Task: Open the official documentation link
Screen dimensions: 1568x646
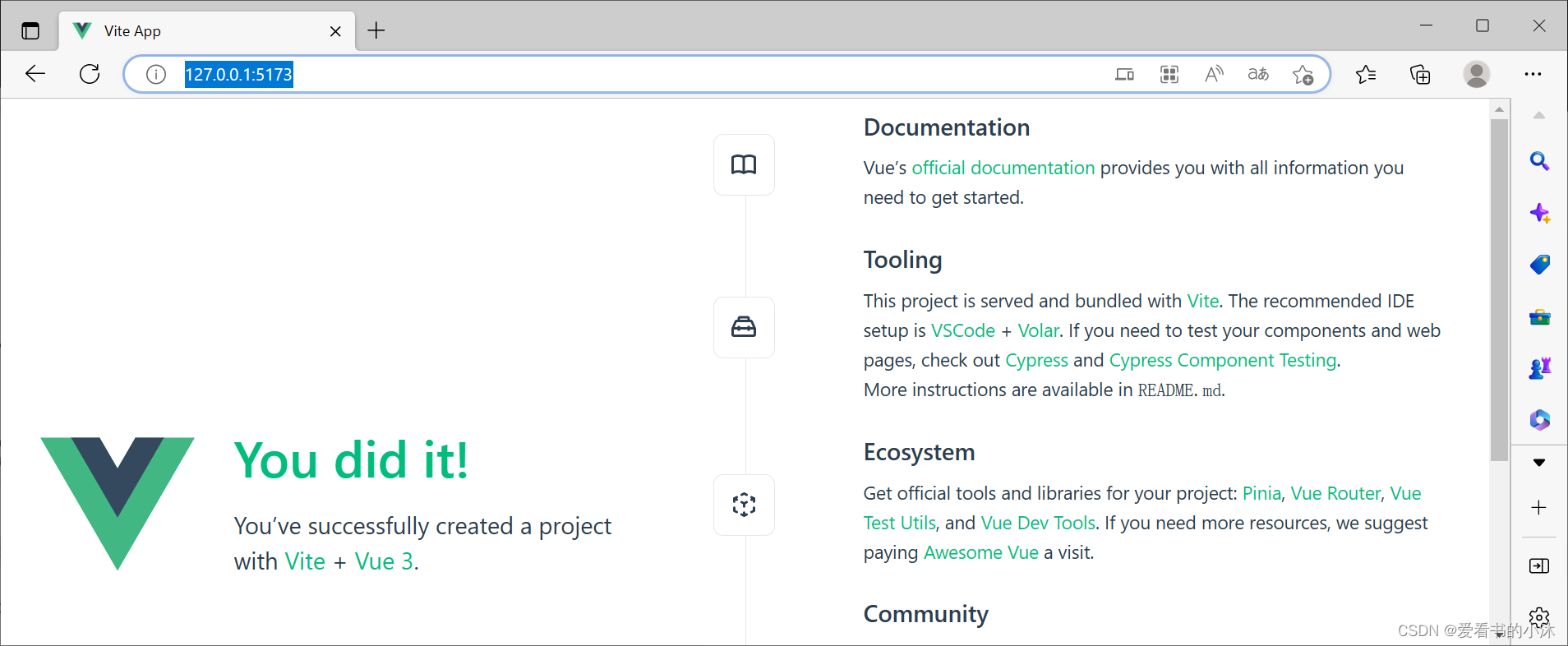Action: point(1003,168)
